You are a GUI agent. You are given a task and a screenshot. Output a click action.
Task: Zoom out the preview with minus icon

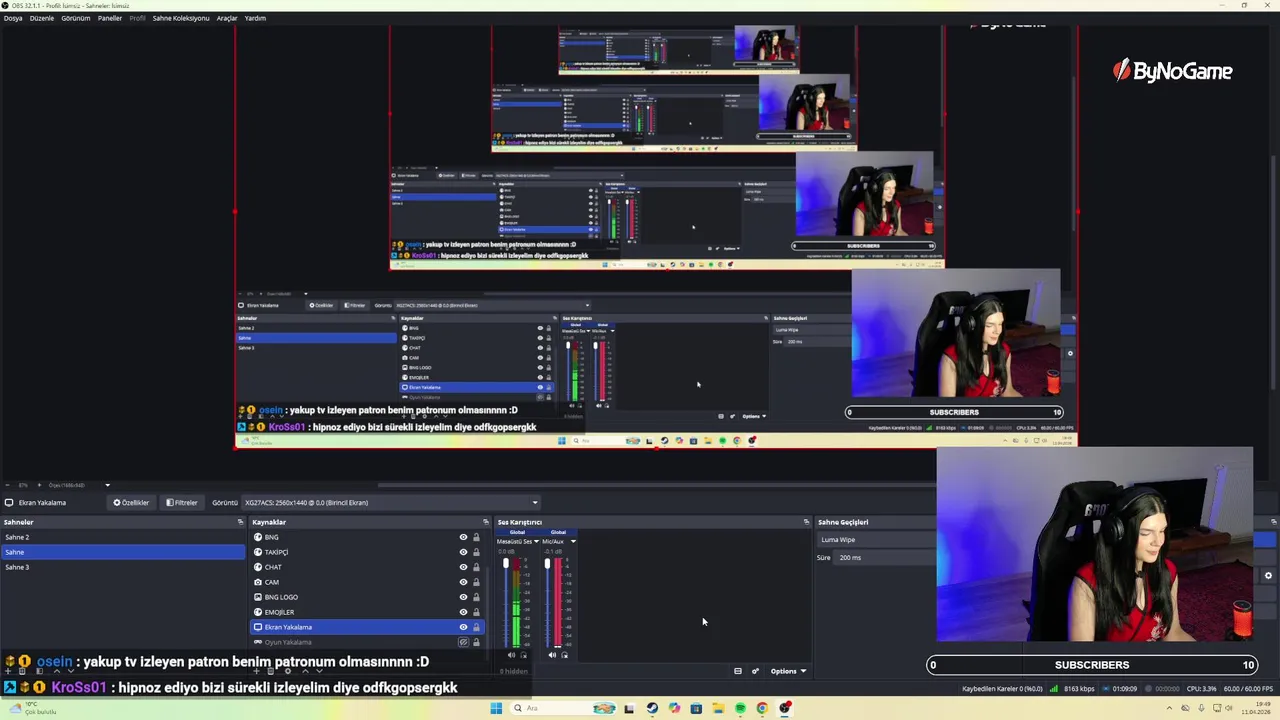pyautogui.click(x=8, y=485)
